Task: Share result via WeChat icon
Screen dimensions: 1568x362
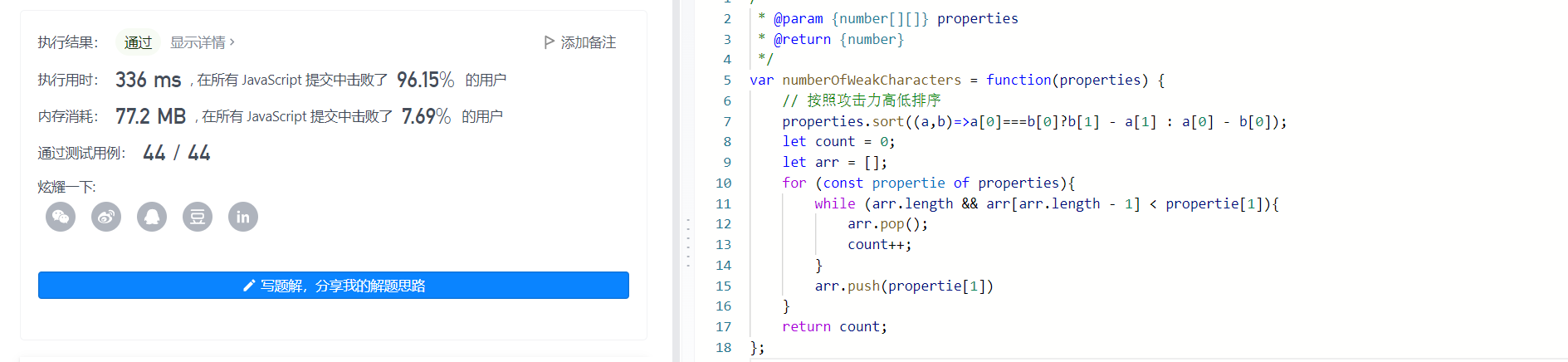Action: [61, 217]
